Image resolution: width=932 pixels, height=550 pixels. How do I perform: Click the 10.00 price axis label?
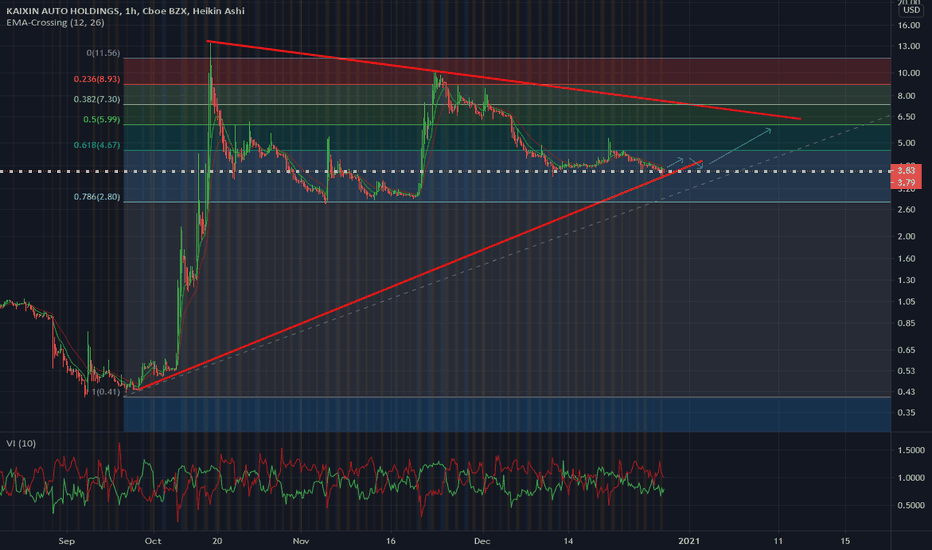click(x=909, y=73)
